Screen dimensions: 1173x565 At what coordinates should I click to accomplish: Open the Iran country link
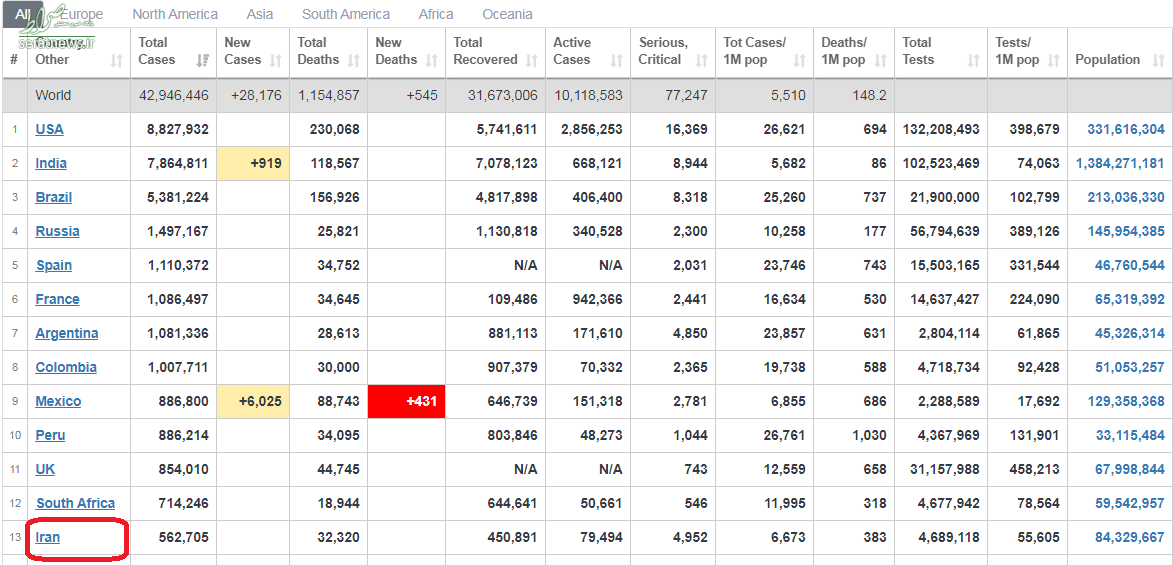pos(48,537)
